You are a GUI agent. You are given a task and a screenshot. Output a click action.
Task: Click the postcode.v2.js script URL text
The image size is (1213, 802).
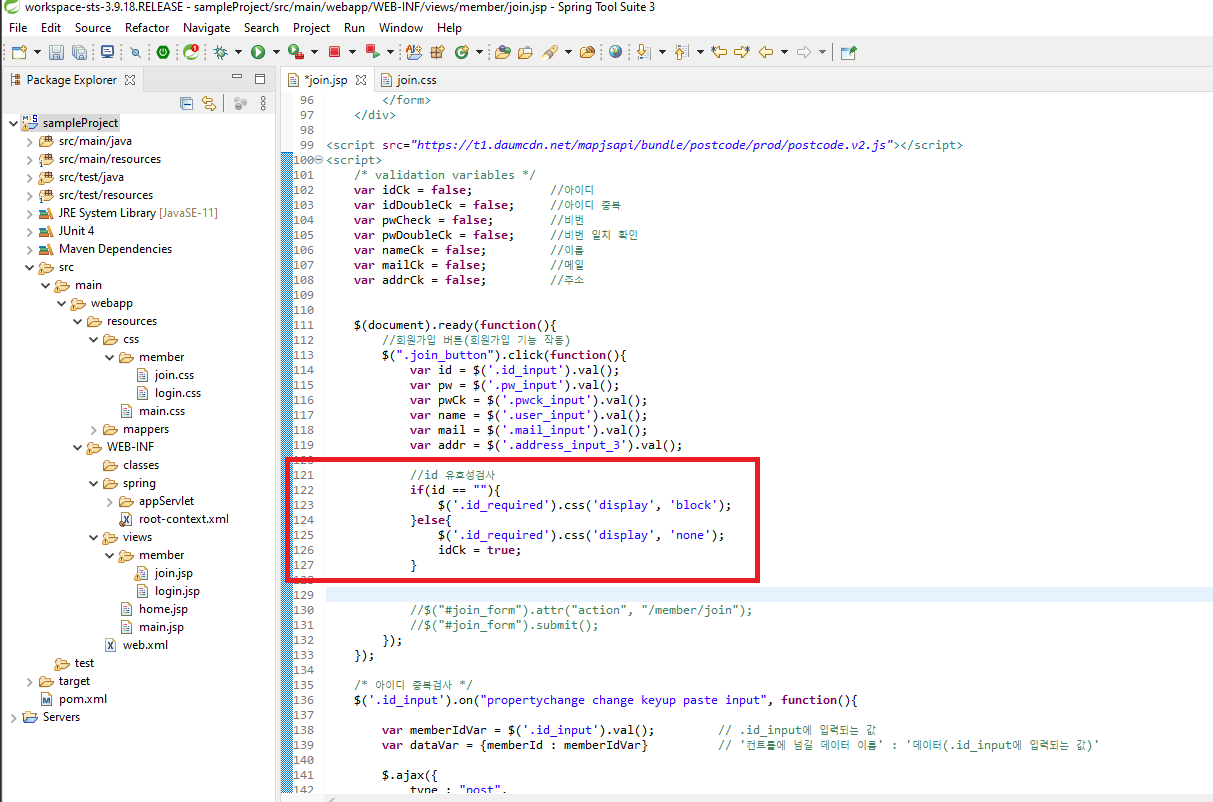[650, 145]
